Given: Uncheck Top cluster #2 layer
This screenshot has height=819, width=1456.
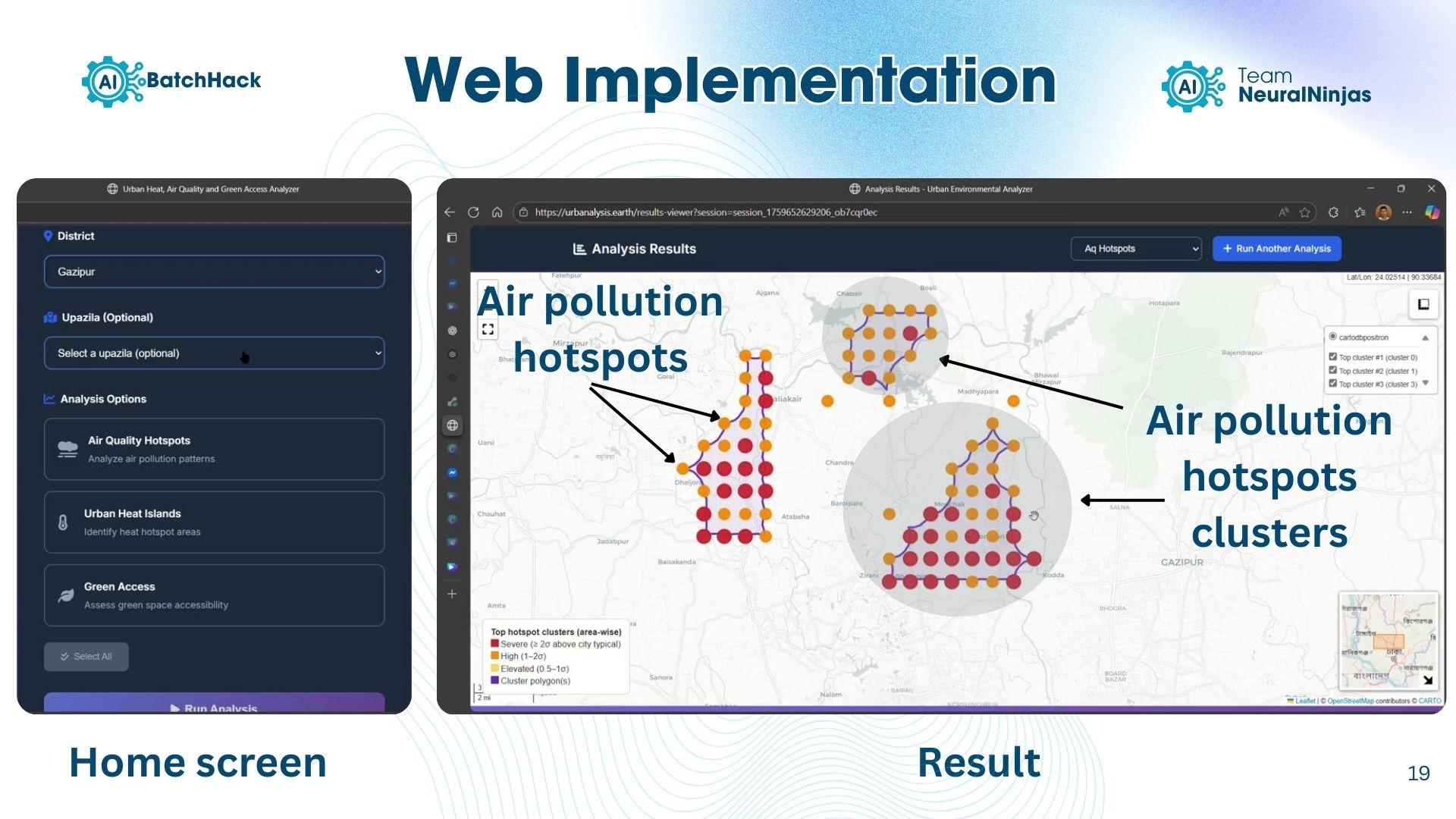Looking at the screenshot, I should click(x=1332, y=370).
